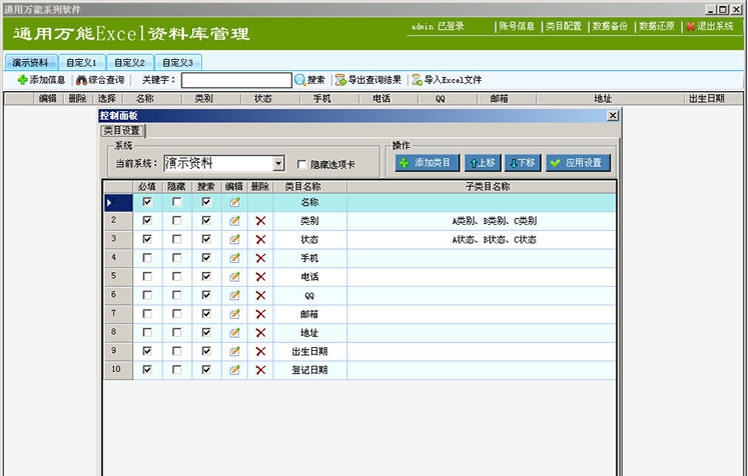The height and width of the screenshot is (476, 748).
Task: Edit the 状态 category row
Action: pos(234,239)
